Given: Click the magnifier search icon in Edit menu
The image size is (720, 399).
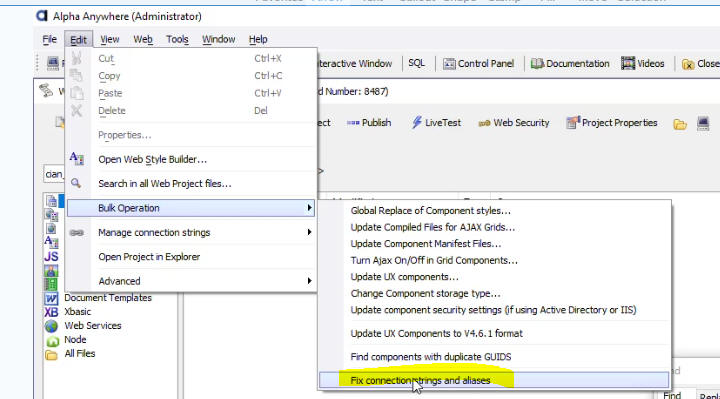Looking at the screenshot, I should tap(76, 183).
